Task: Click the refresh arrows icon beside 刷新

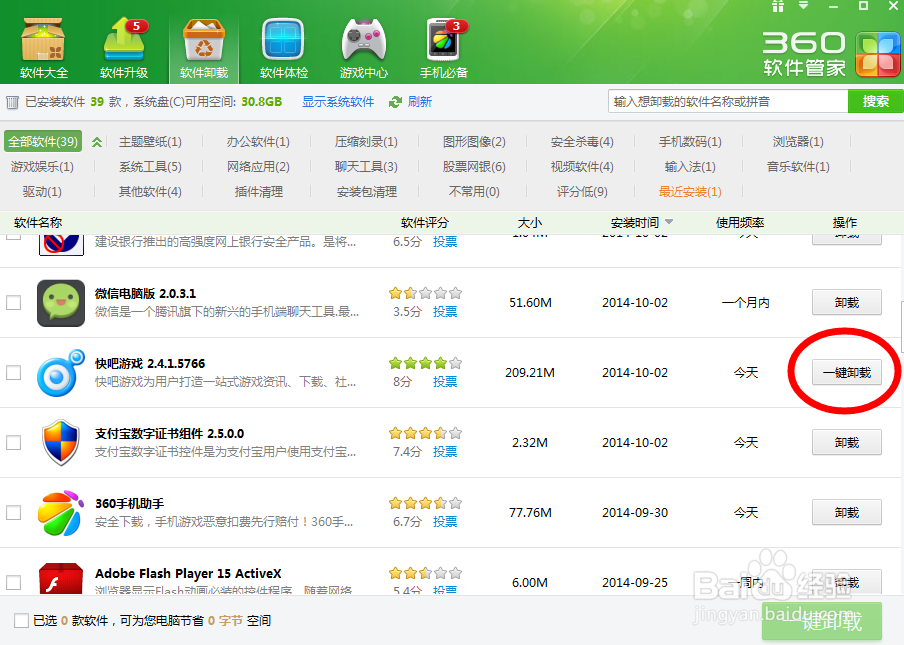Action: click(395, 102)
